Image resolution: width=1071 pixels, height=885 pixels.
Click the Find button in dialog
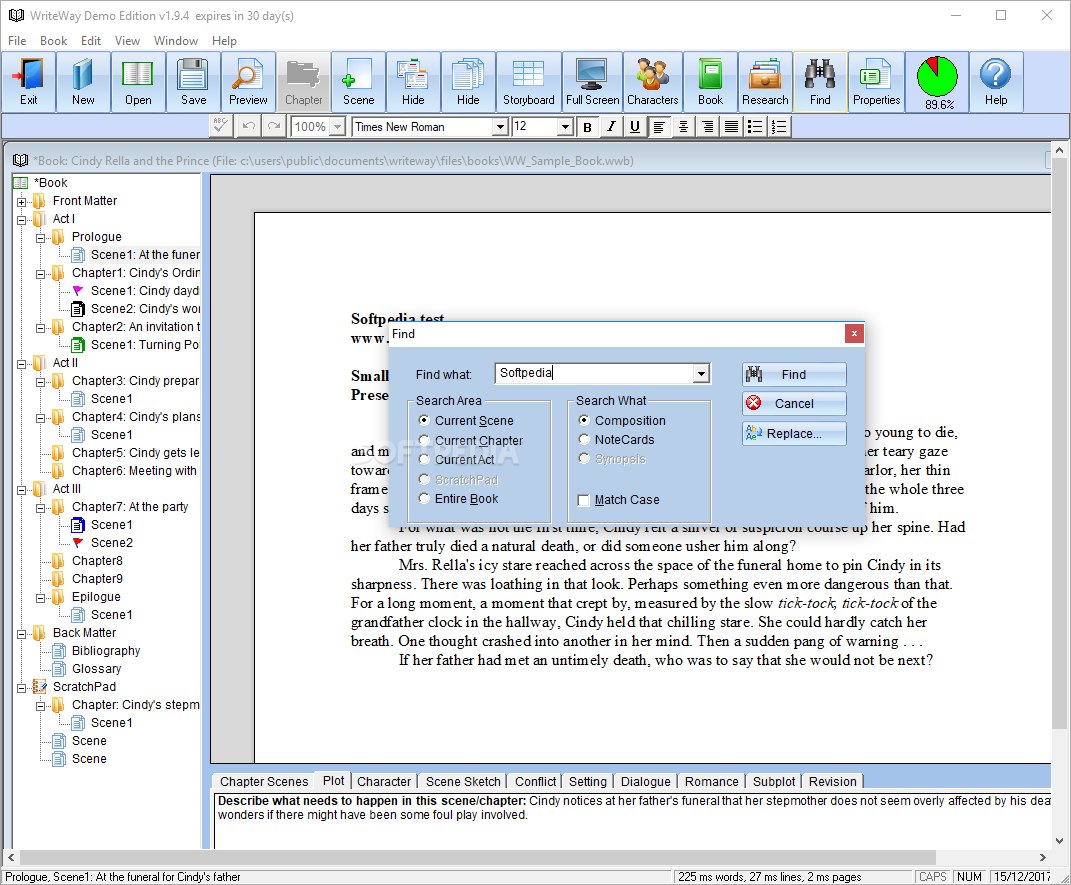[x=794, y=375]
